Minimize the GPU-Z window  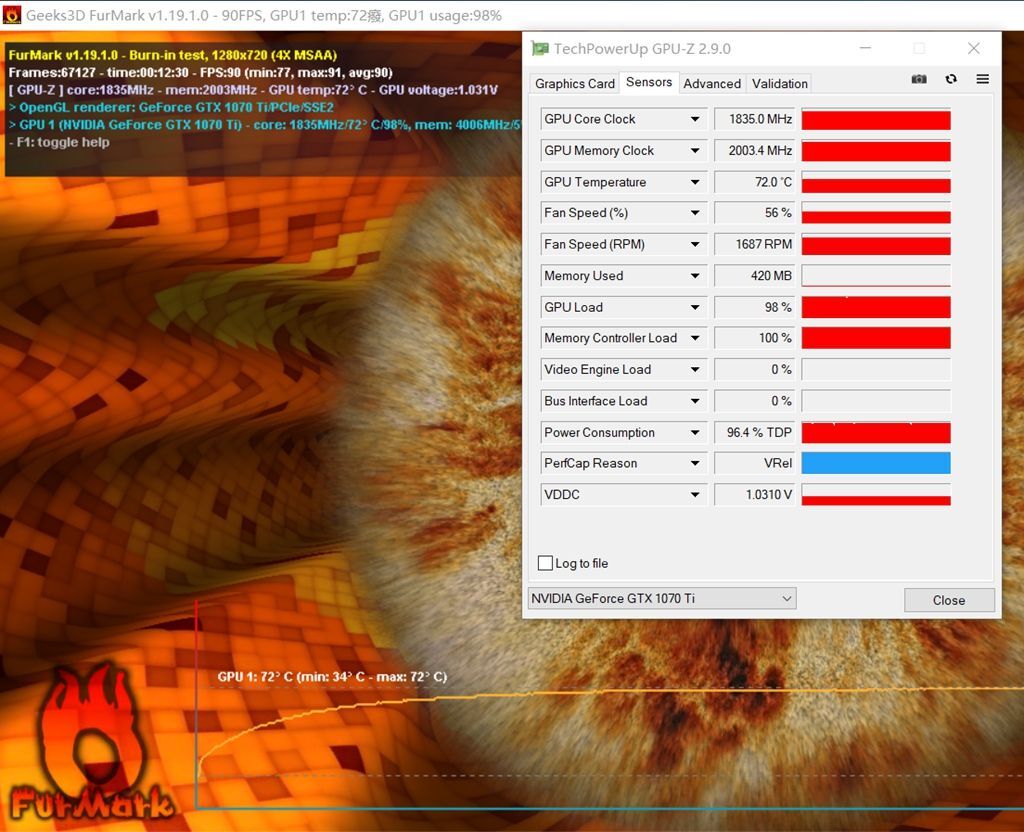click(865, 48)
